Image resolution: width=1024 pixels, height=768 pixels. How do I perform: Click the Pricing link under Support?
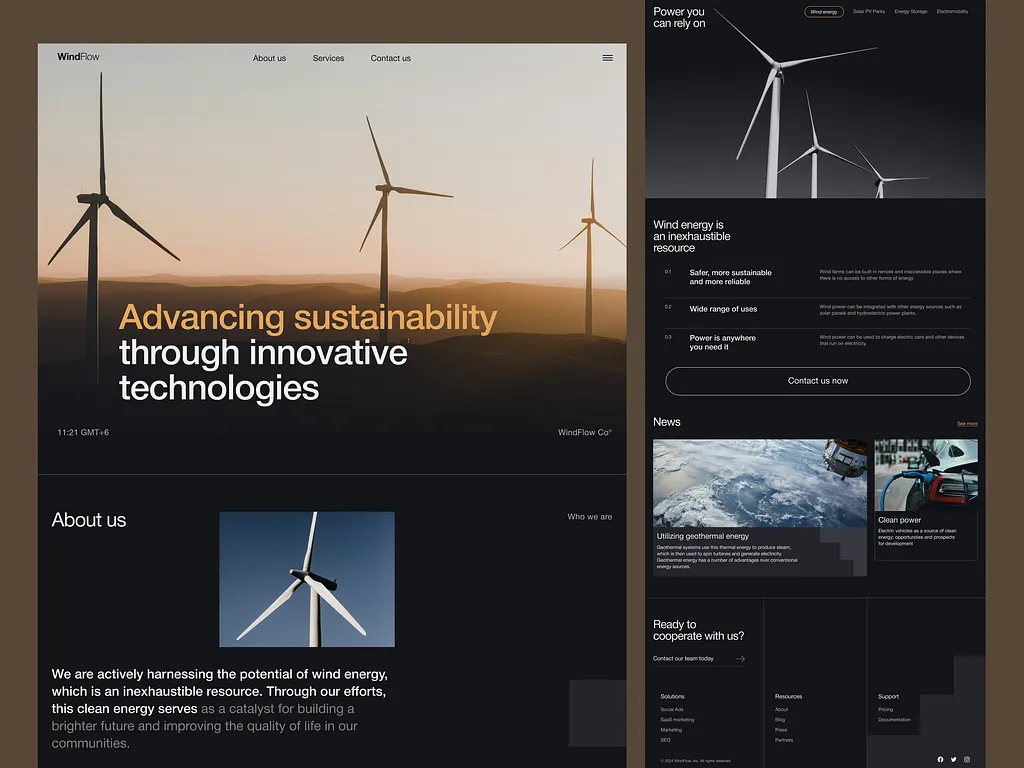(885, 709)
